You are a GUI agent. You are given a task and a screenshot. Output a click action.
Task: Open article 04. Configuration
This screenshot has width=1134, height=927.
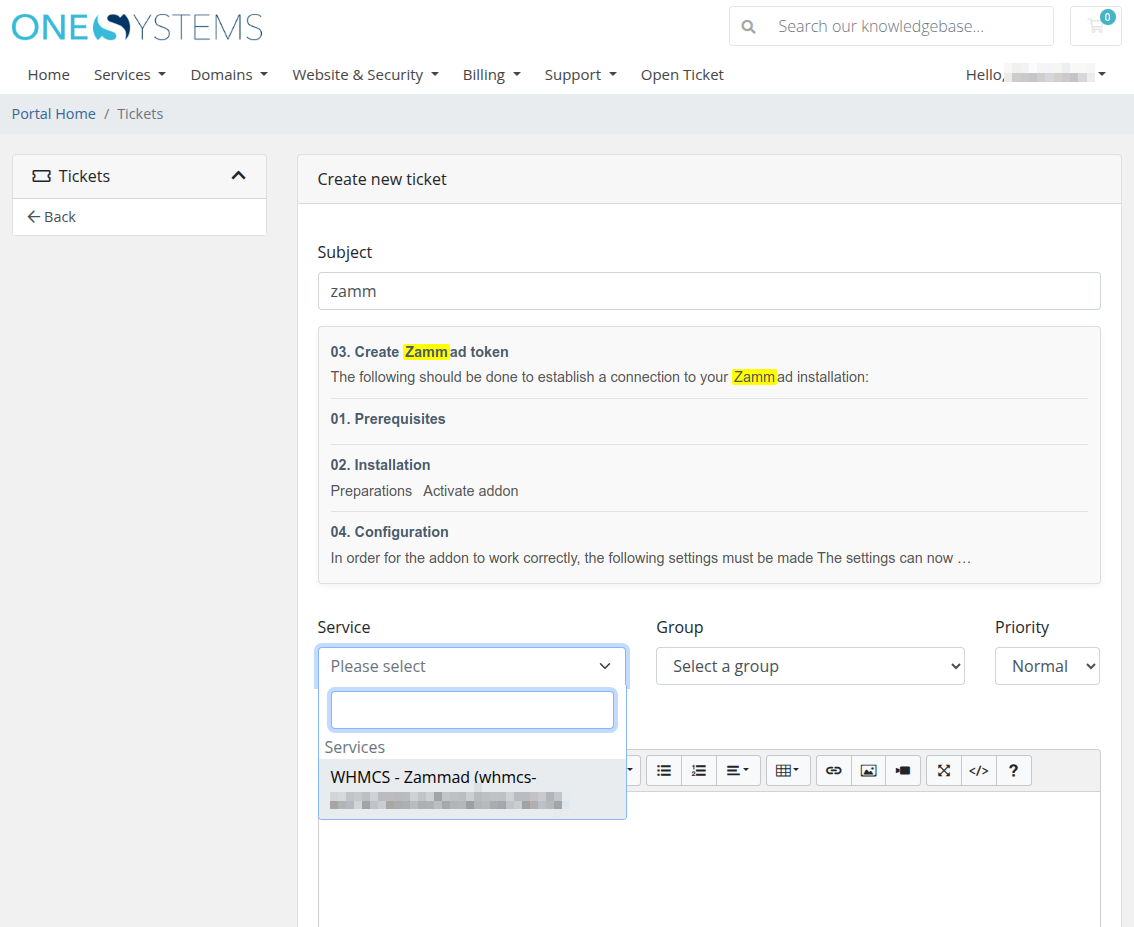click(389, 532)
